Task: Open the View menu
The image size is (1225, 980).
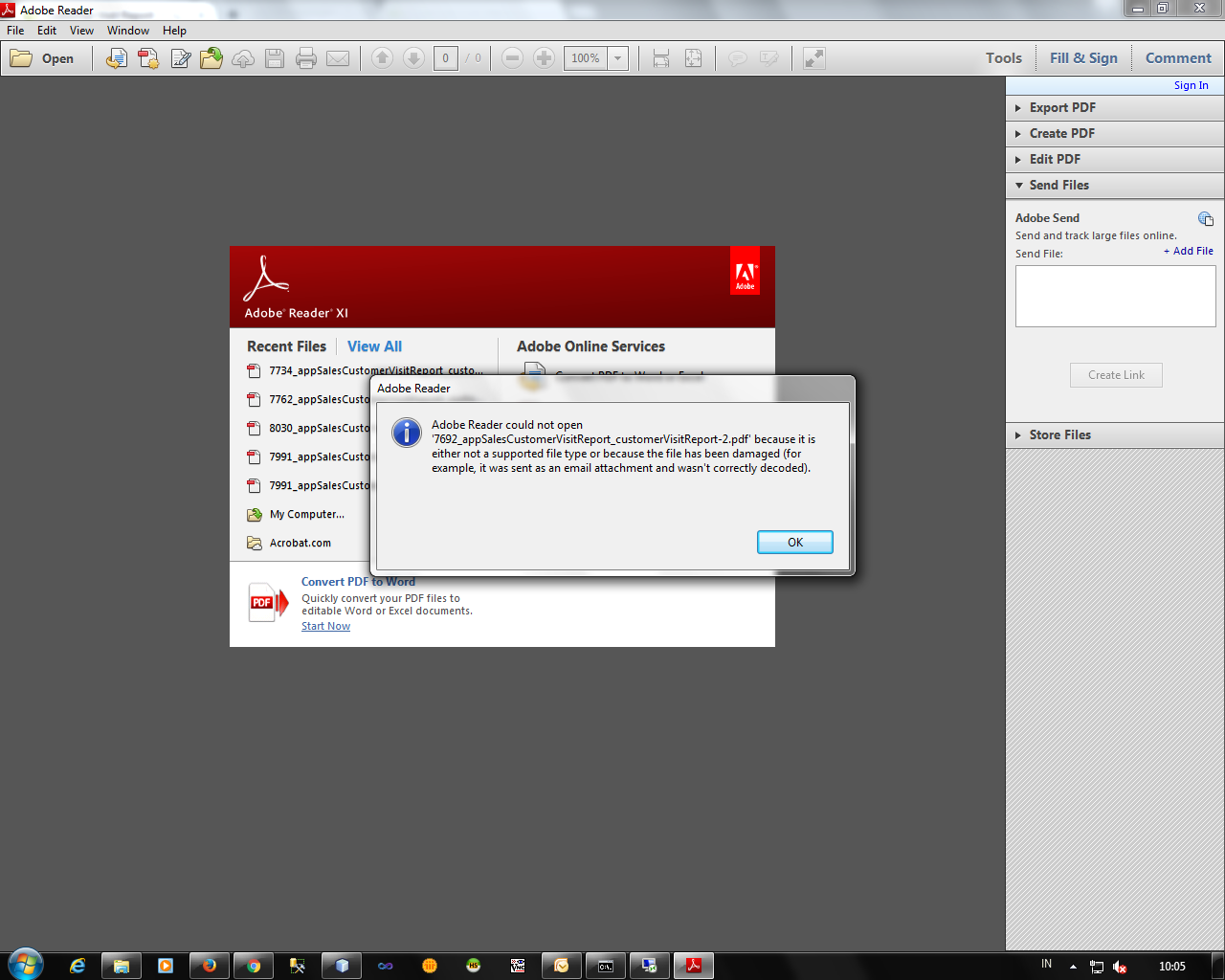Action: tap(81, 31)
